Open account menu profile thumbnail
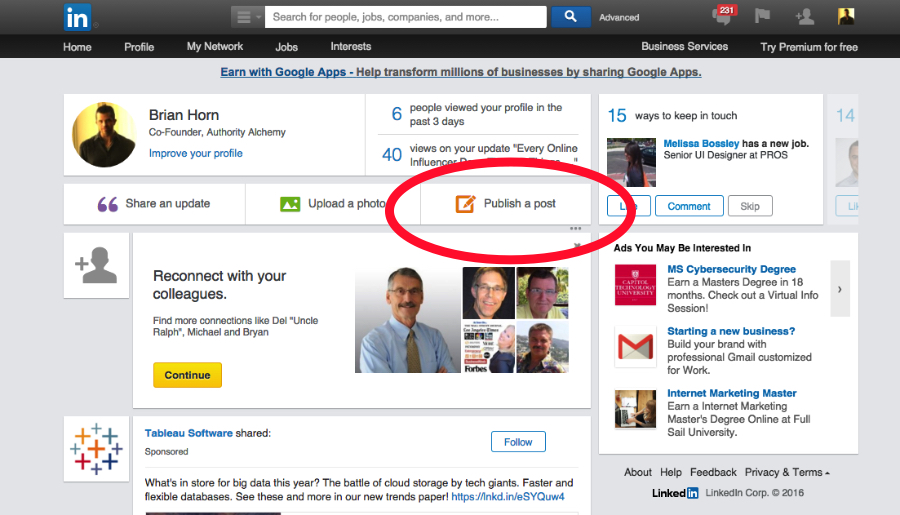 [846, 17]
